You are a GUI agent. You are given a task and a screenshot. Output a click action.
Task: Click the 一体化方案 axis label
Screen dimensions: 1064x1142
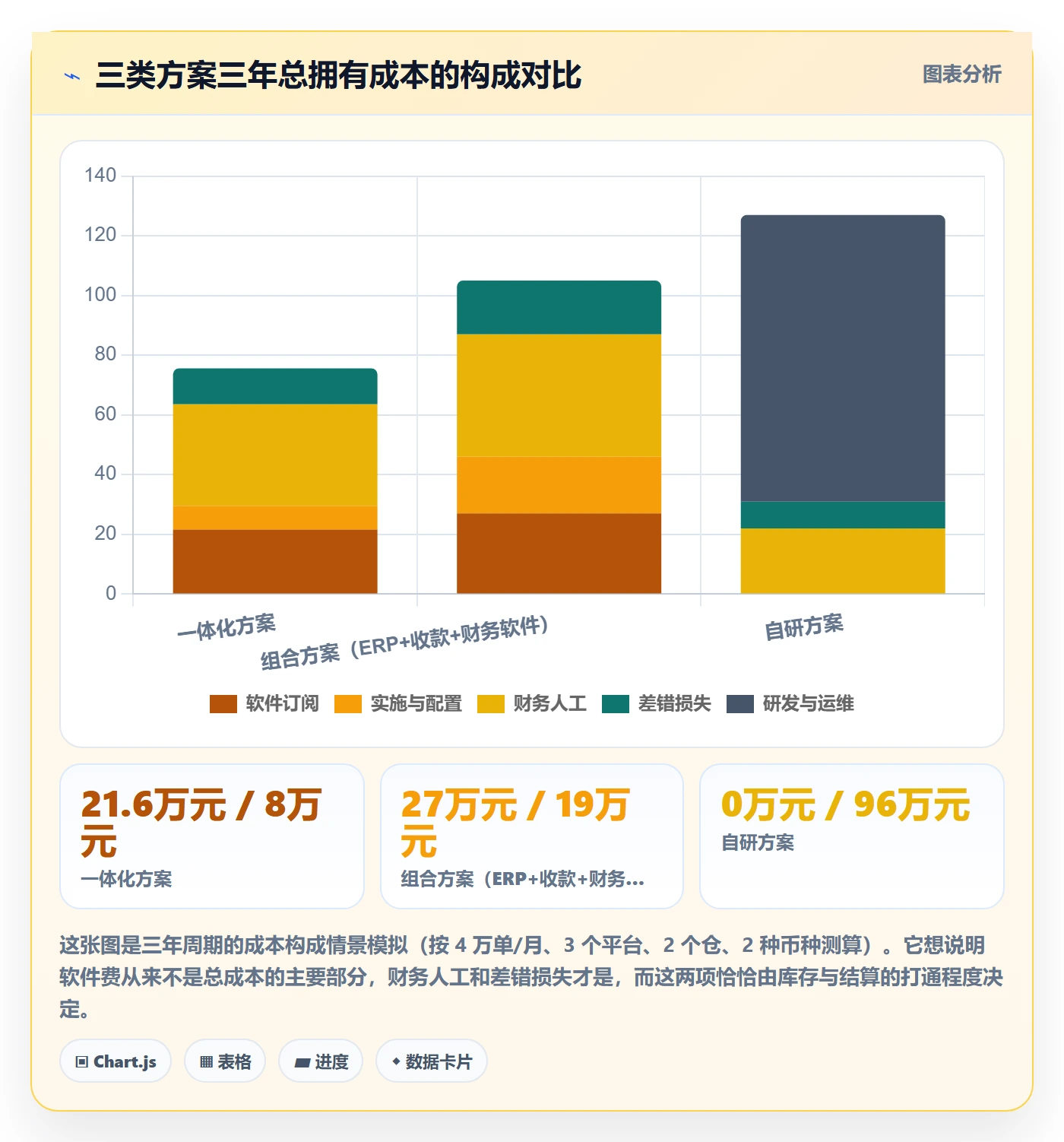226,627
